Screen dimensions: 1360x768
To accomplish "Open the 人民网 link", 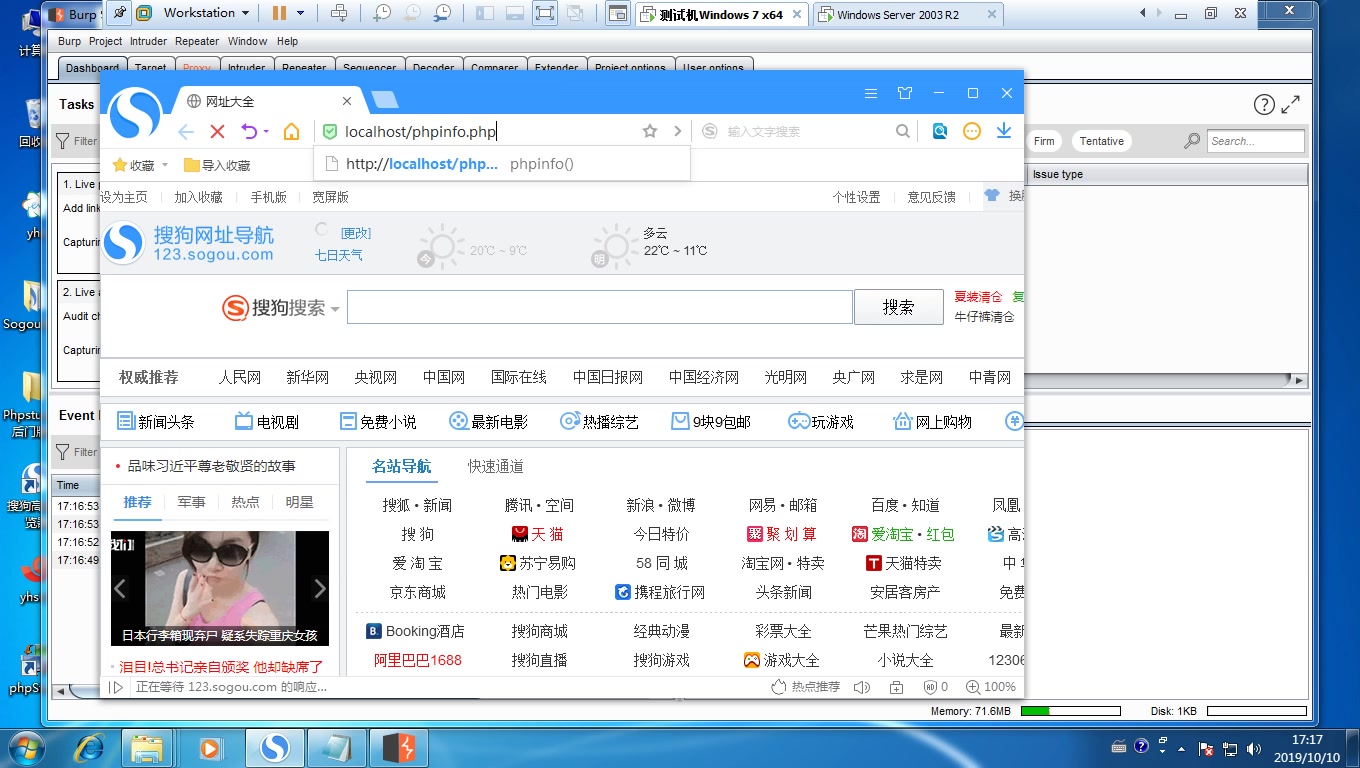I will tap(240, 377).
